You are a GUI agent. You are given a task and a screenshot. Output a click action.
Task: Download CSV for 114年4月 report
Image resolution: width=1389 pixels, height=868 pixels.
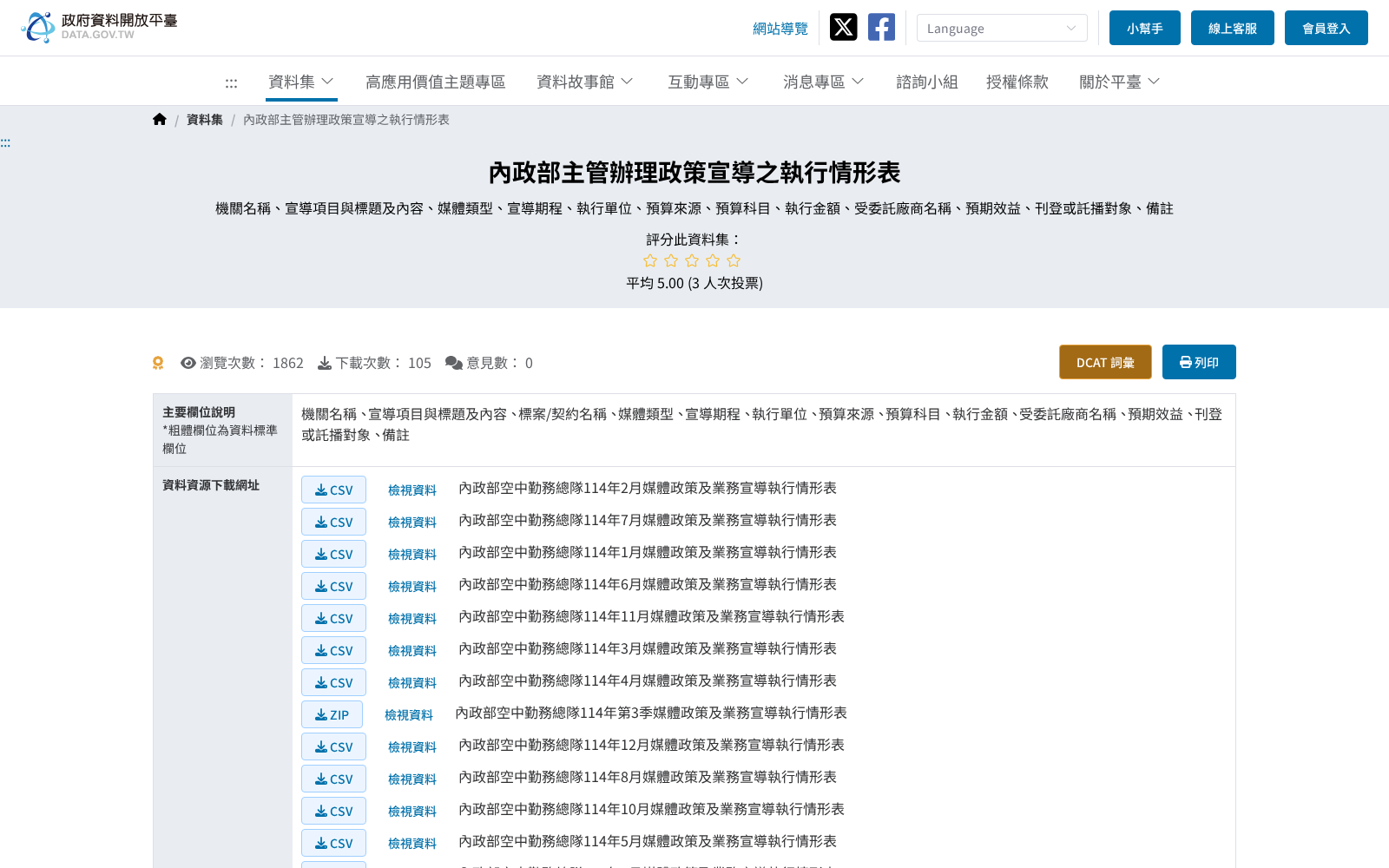click(x=333, y=682)
